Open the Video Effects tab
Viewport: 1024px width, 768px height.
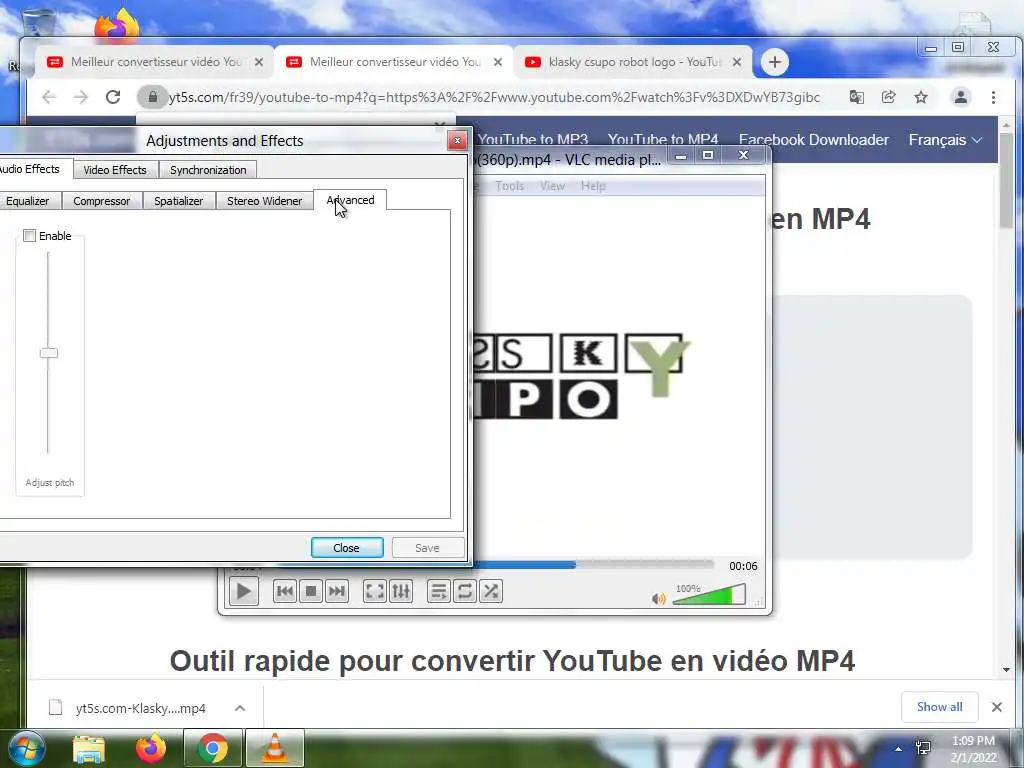(x=115, y=170)
